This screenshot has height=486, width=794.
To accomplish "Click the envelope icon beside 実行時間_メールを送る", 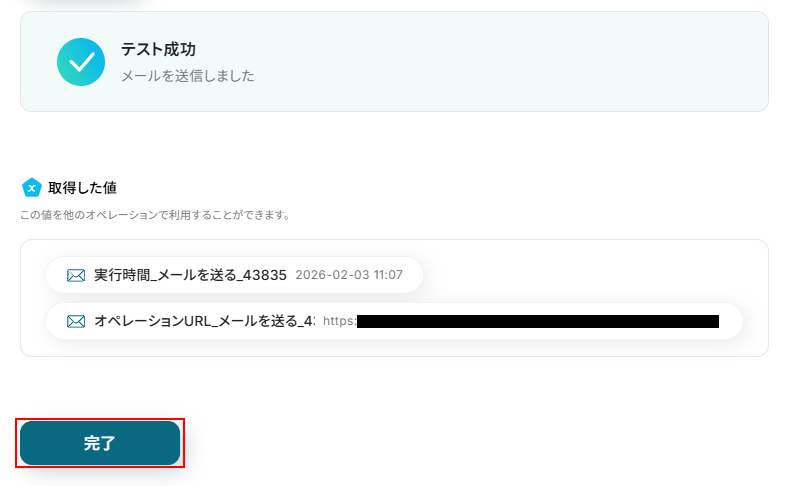I will point(76,275).
